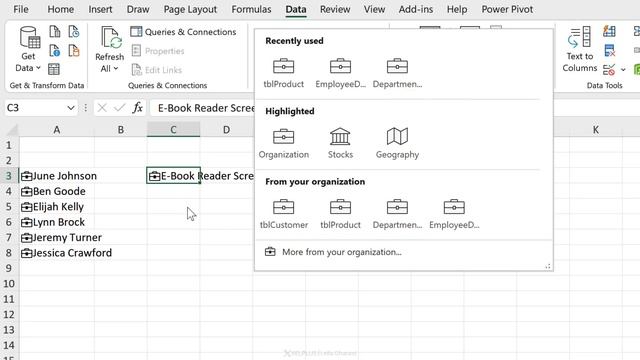Switch to the Insert tab
The image size is (640, 360).
[x=100, y=9]
